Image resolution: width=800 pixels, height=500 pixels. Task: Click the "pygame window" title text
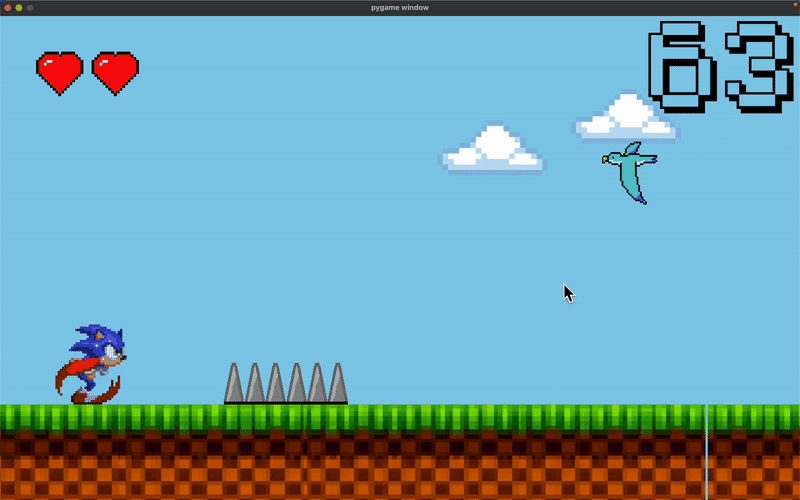[x=399, y=8]
